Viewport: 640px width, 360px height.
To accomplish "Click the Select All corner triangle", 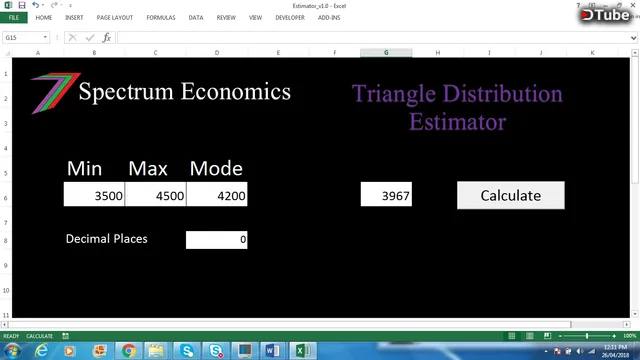I will point(7,53).
